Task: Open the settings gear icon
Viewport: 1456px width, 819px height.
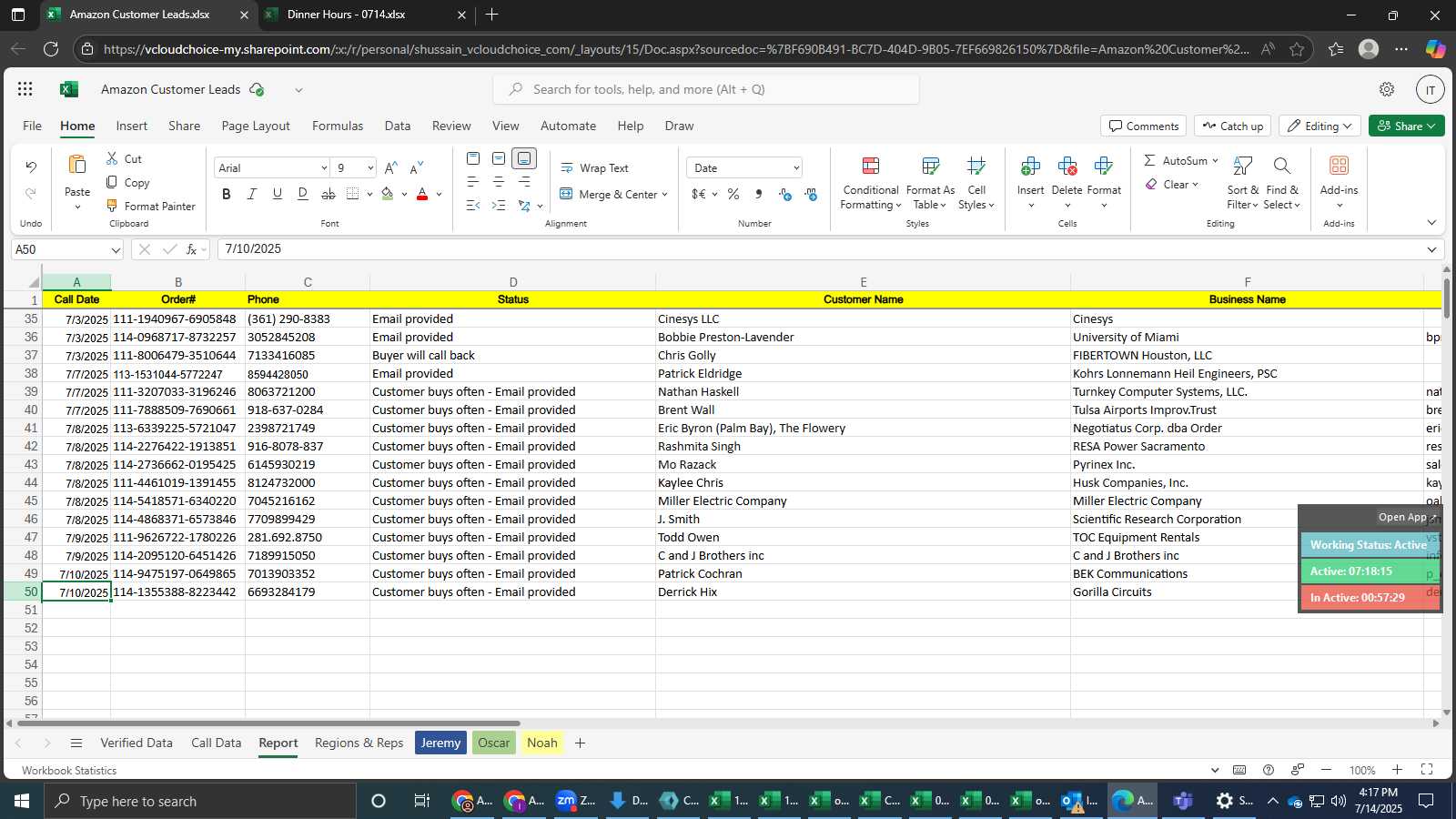Action: point(1387,89)
